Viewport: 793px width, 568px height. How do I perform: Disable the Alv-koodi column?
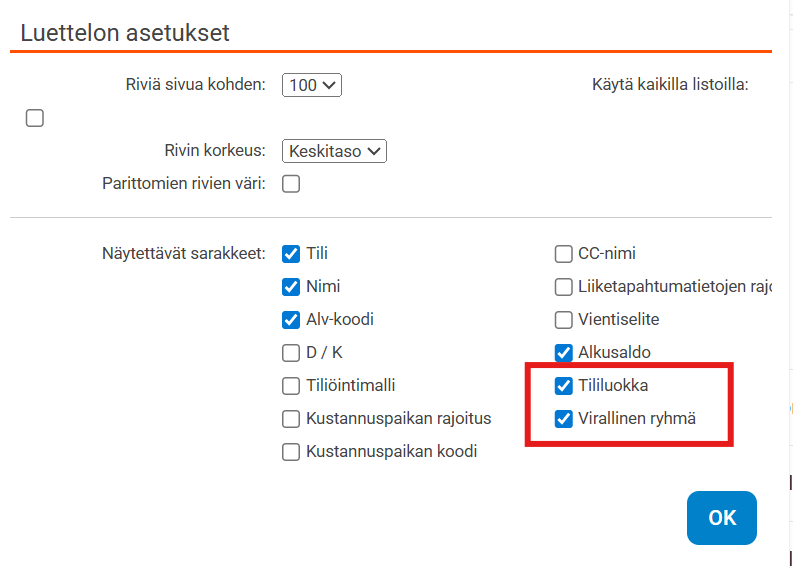[x=291, y=320]
